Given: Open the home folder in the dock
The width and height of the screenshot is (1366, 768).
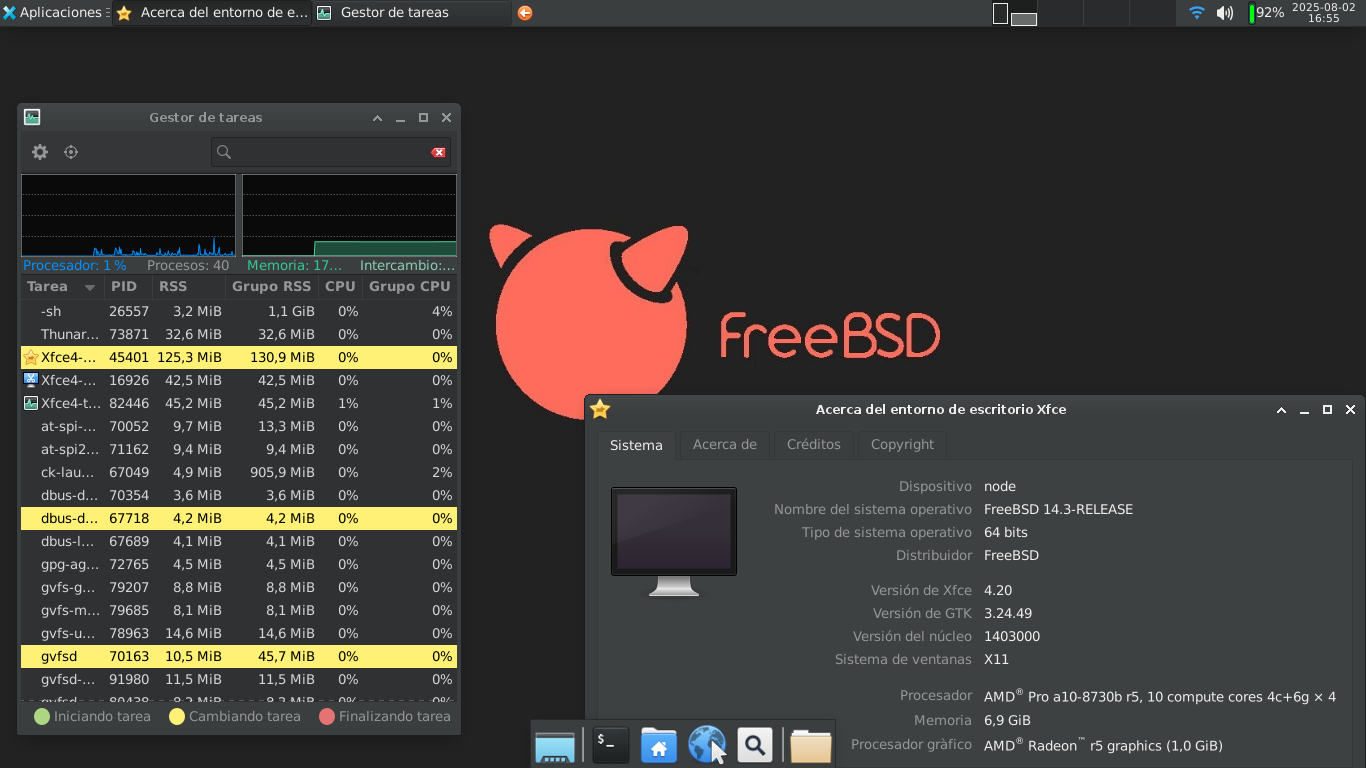Looking at the screenshot, I should (658, 745).
